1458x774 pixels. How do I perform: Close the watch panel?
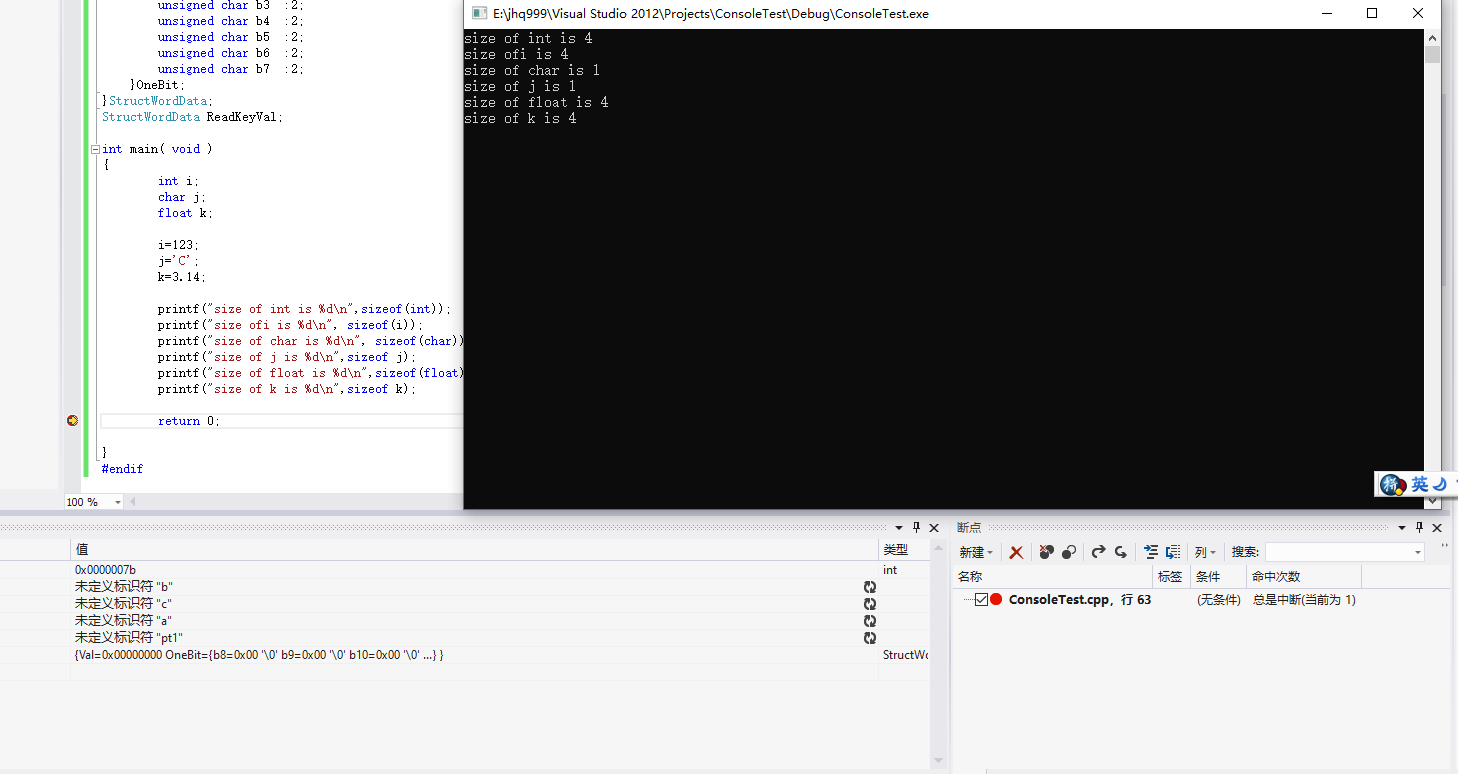pyautogui.click(x=934, y=528)
